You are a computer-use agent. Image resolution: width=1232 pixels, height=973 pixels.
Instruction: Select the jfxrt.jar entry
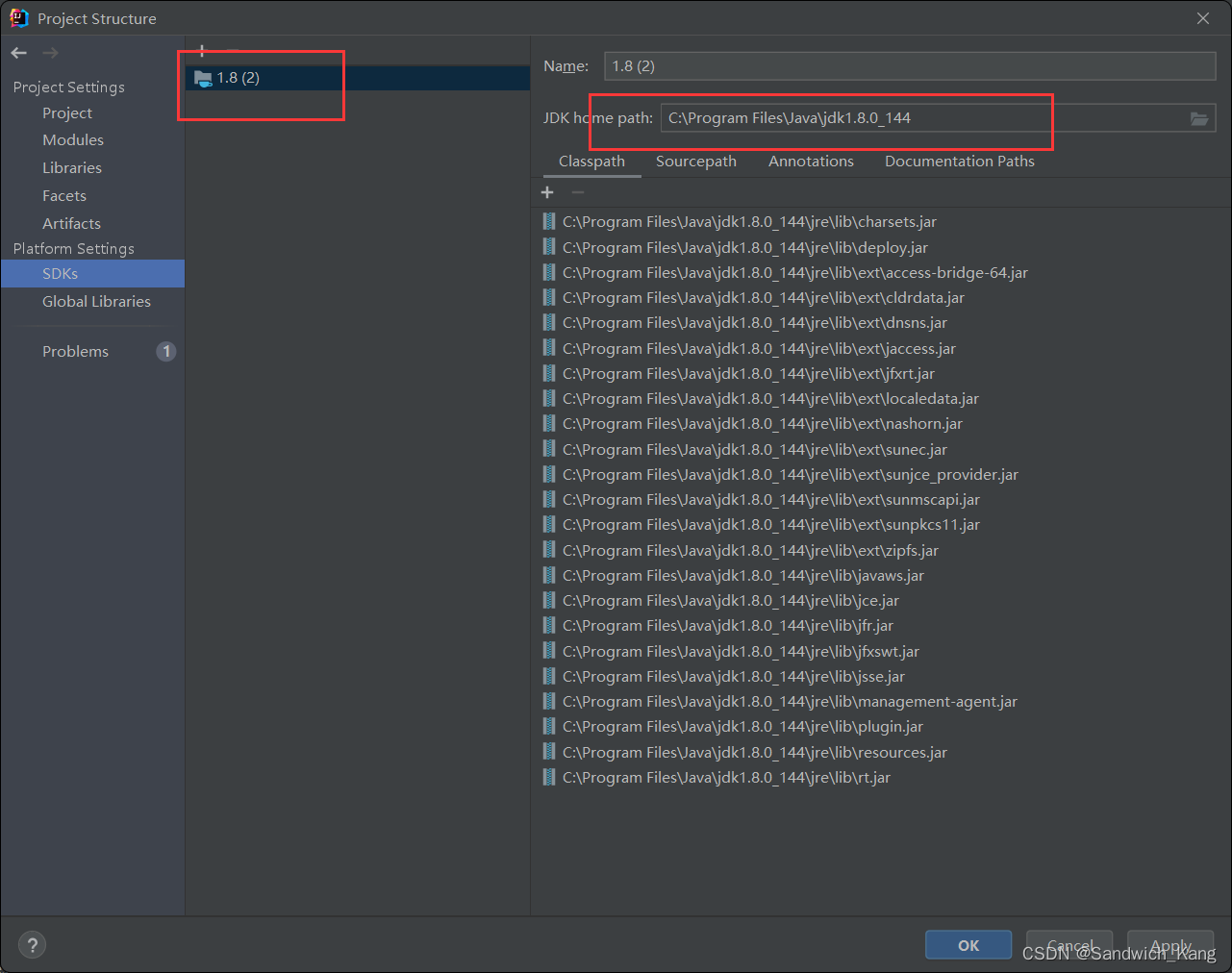(x=739, y=373)
